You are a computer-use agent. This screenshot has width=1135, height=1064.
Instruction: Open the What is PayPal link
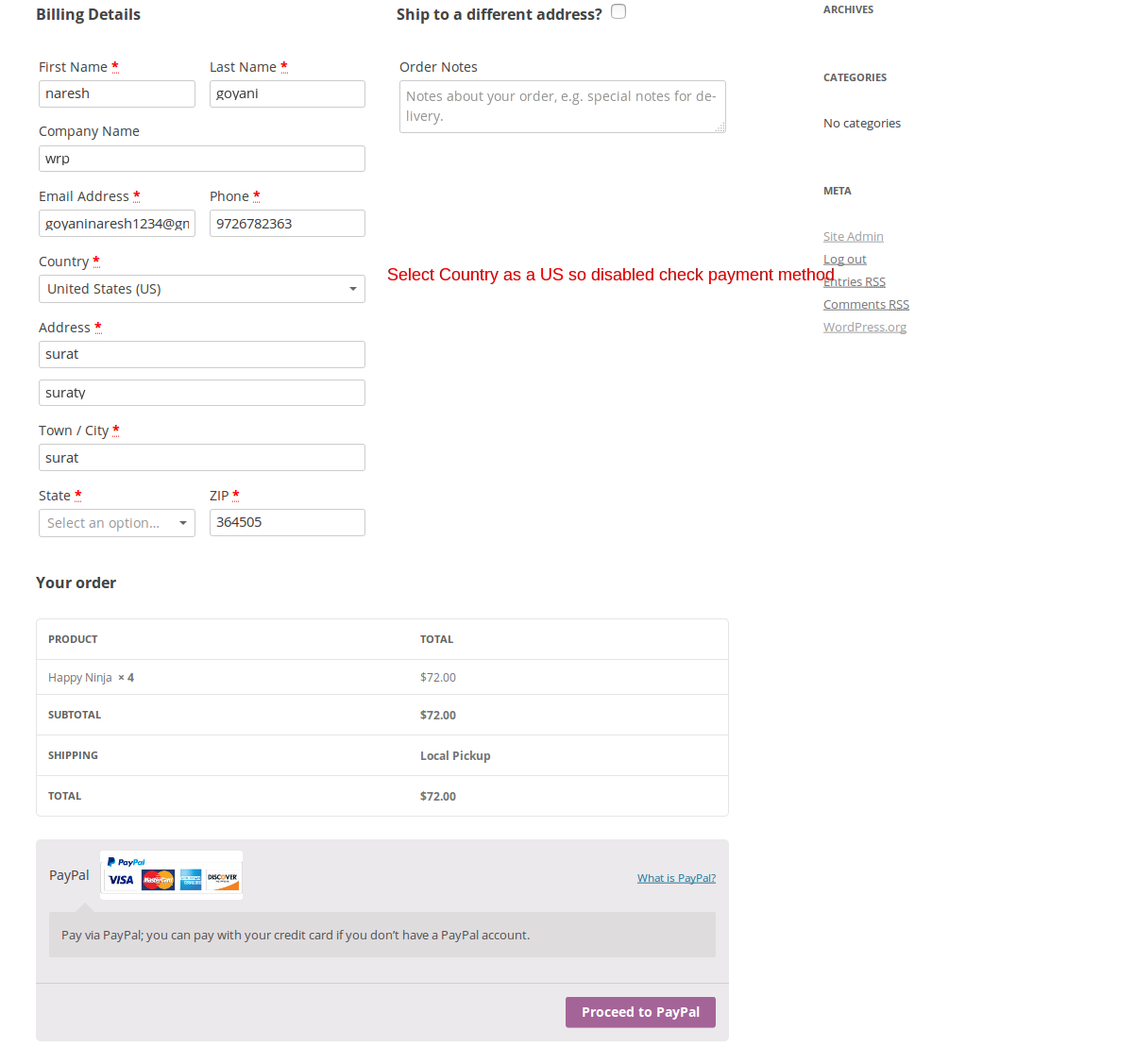pyautogui.click(x=676, y=878)
